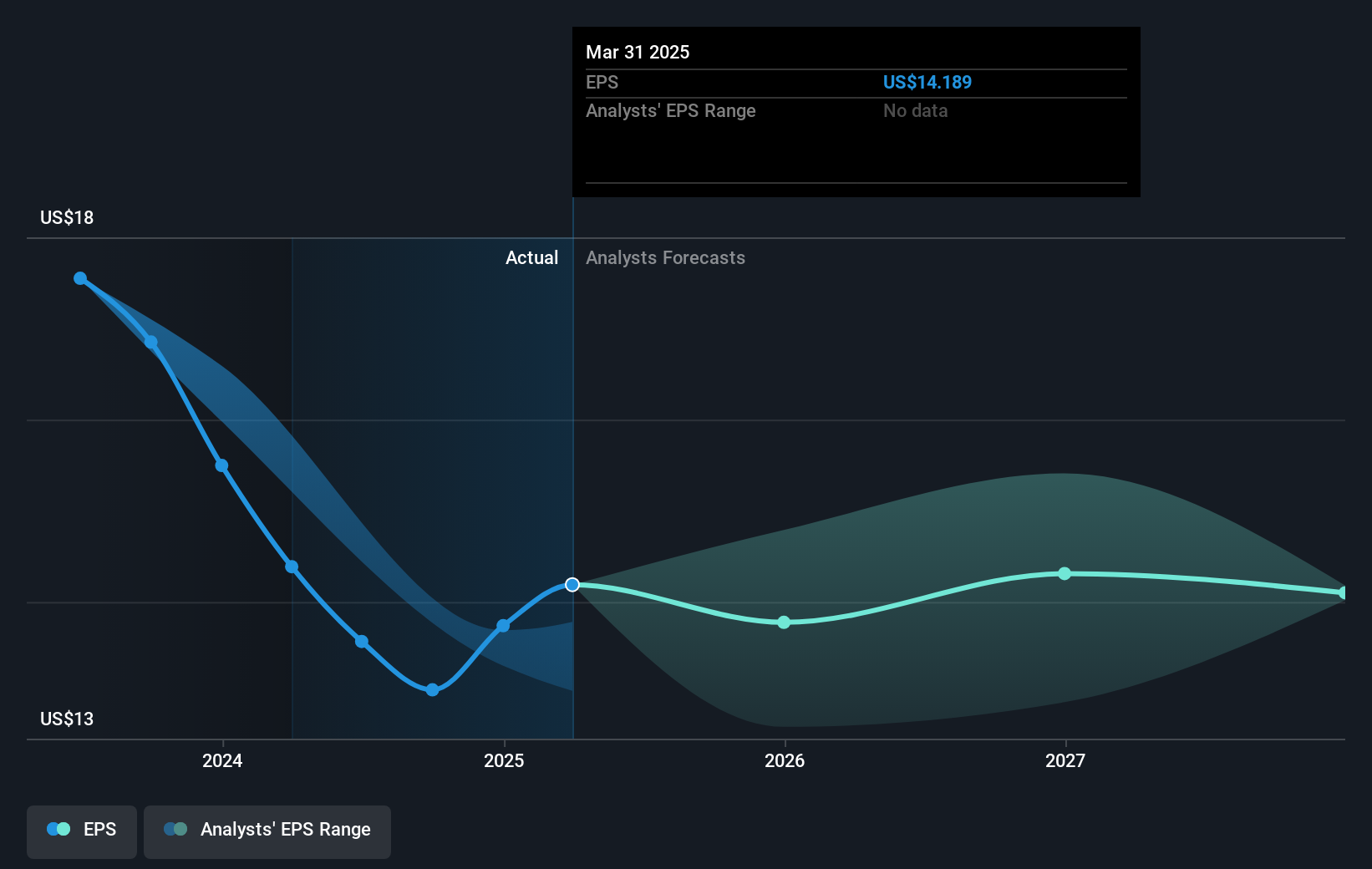Select the highlighted Mar 31 2025 data point
The width and height of the screenshot is (1372, 869).
coord(572,585)
